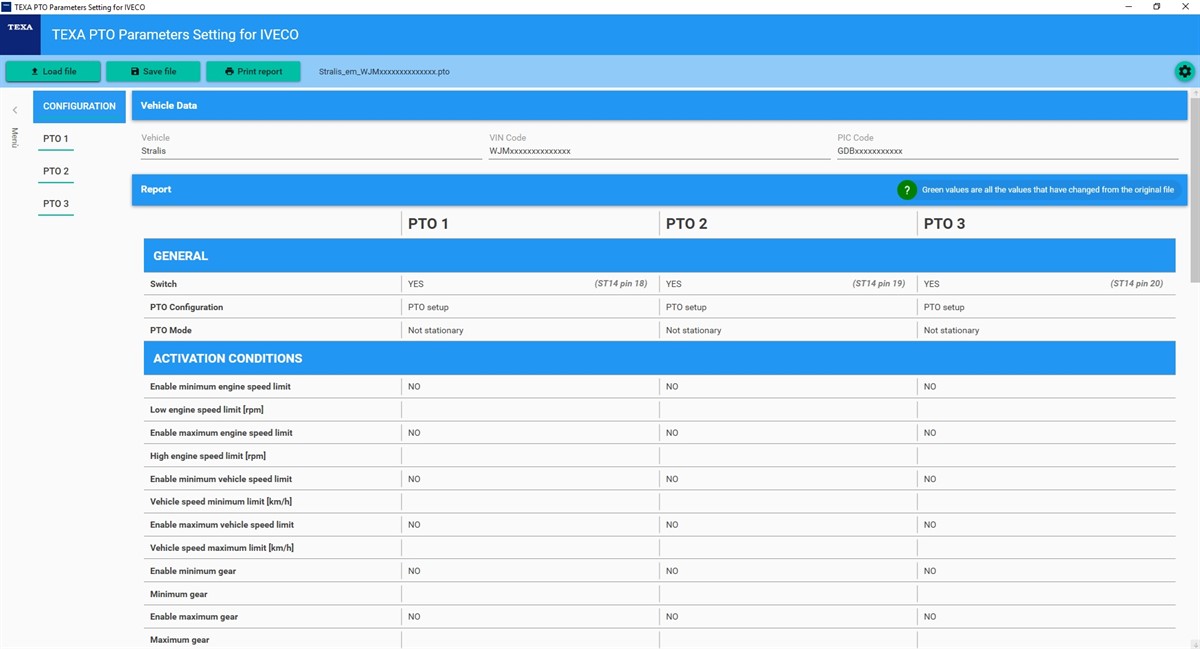
Task: Click 'High engine speed limit [rpm]' label
Action: pyautogui.click(x=207, y=456)
